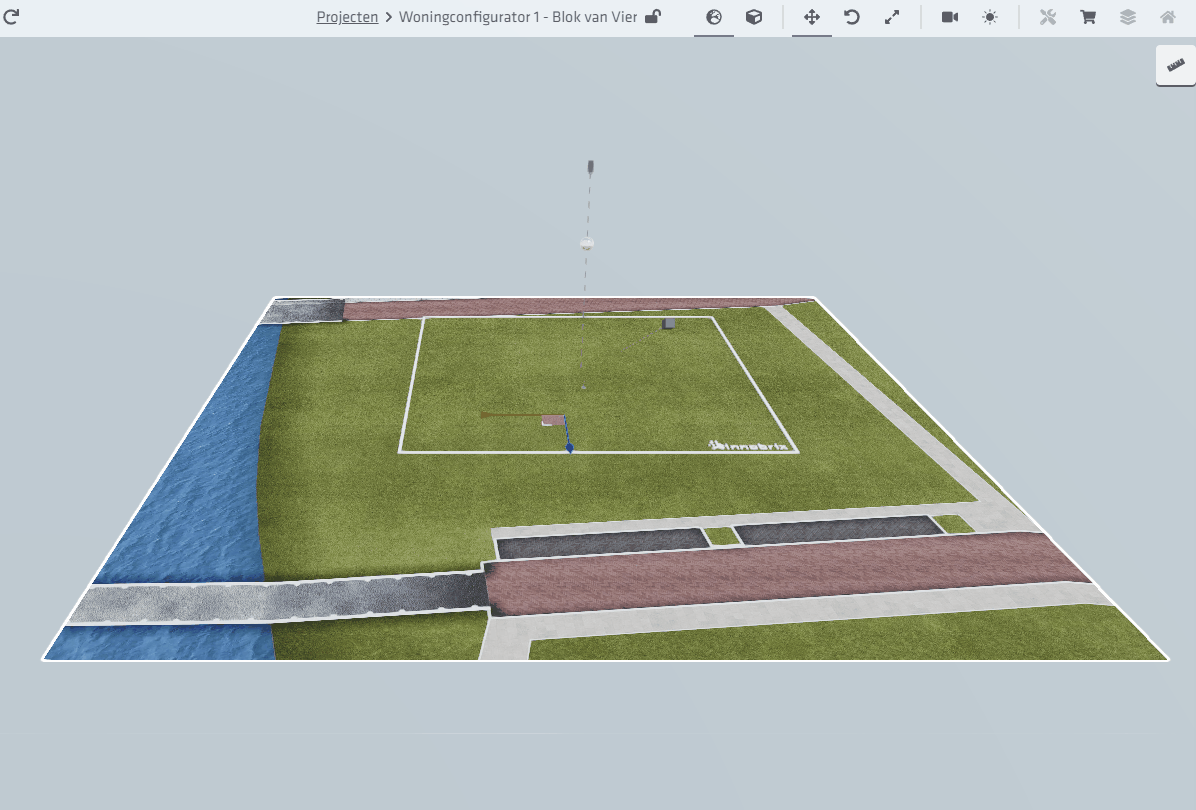The height and width of the screenshot is (810, 1196).
Task: Open the layers stack panel
Action: pos(1128,17)
